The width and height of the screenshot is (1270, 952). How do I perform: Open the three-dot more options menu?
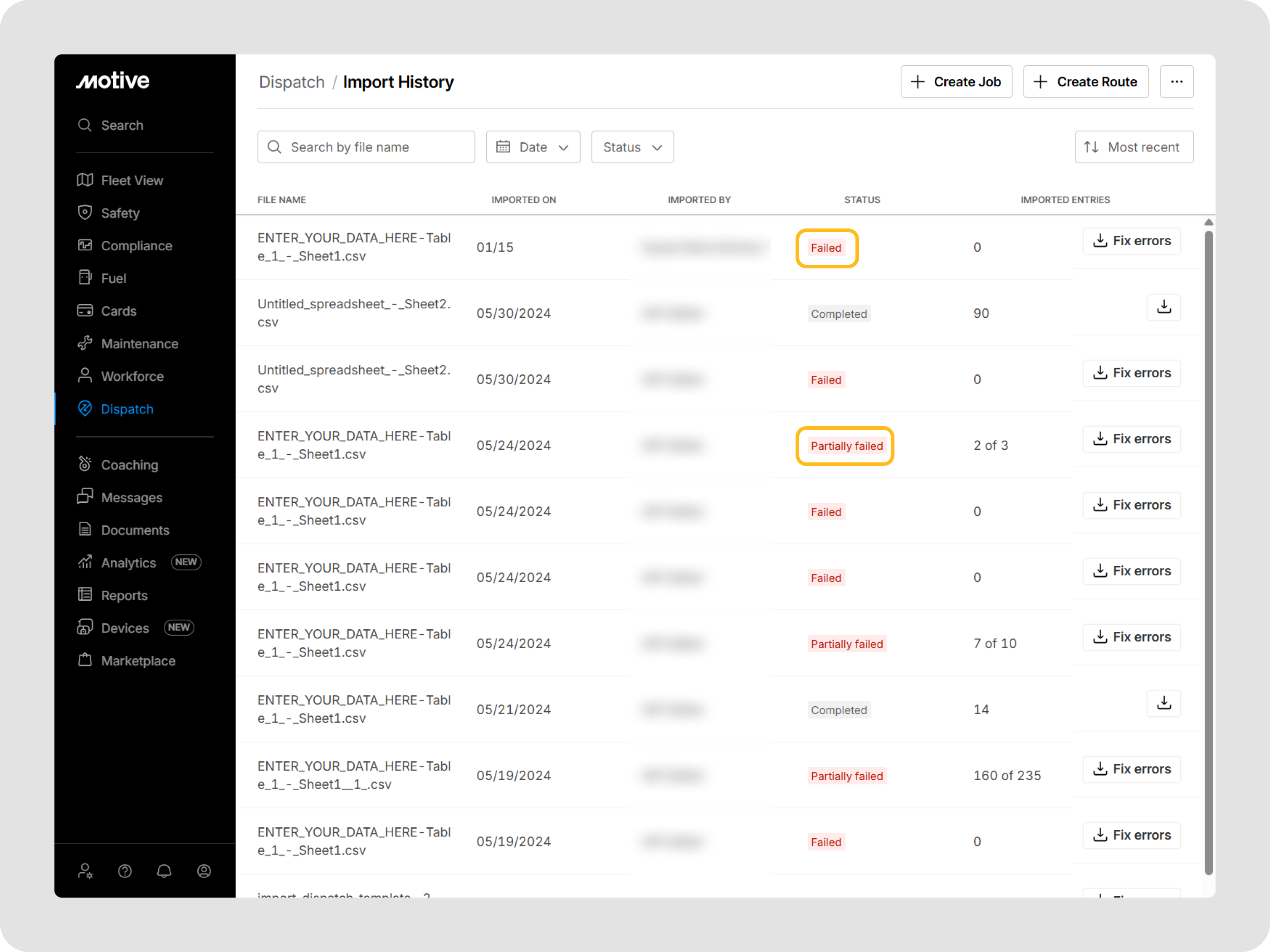[1177, 82]
